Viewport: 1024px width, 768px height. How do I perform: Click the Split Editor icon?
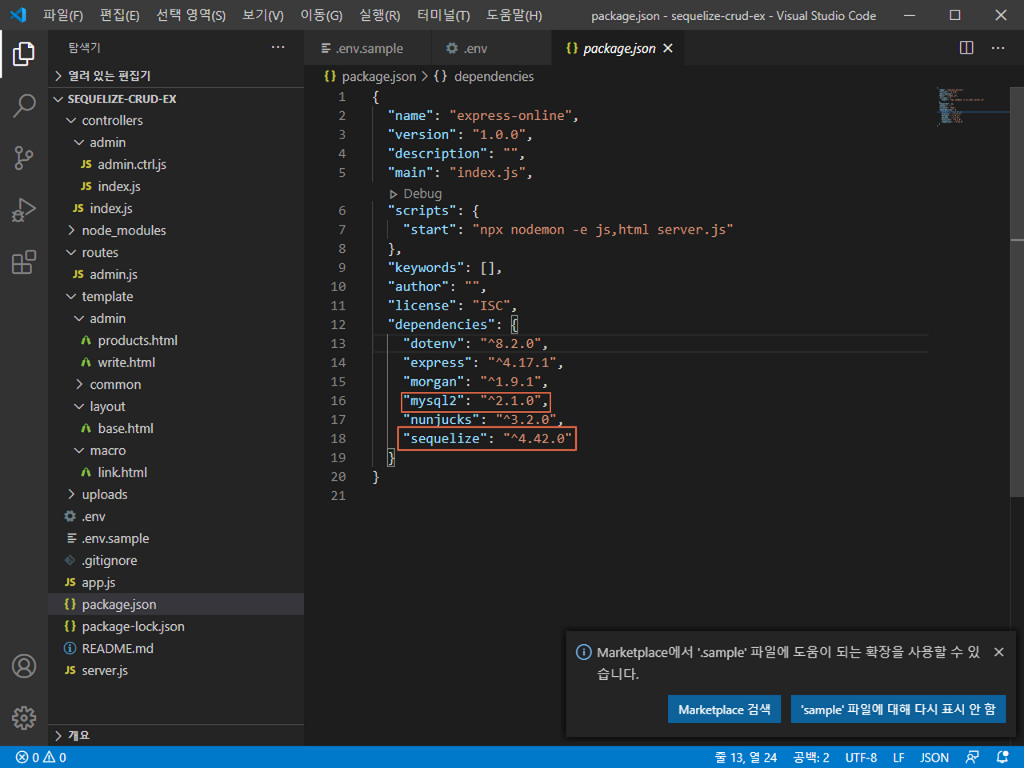[967, 48]
